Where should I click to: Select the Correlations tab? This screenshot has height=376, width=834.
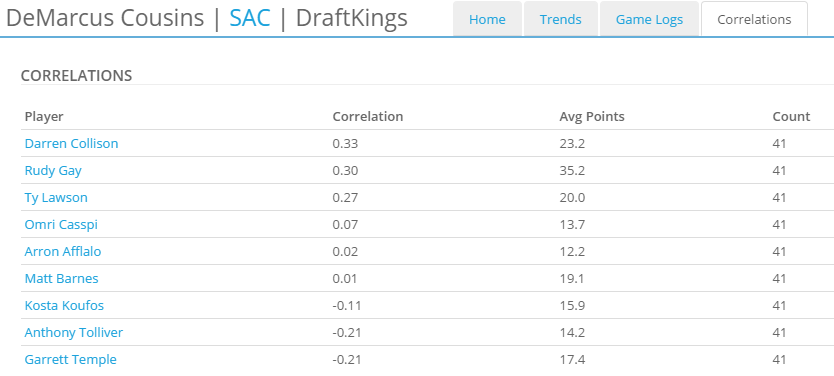[x=754, y=20]
